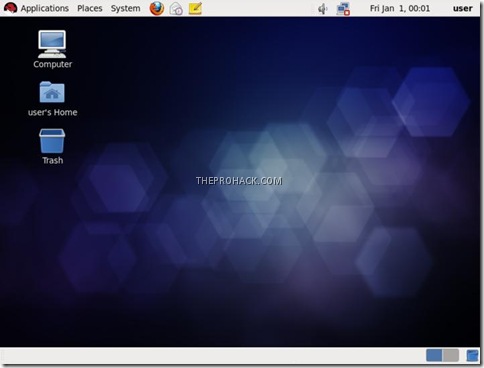Screen dimensions: 484x368
Task: Open the sticky notes launcher icon
Action: coord(195,8)
